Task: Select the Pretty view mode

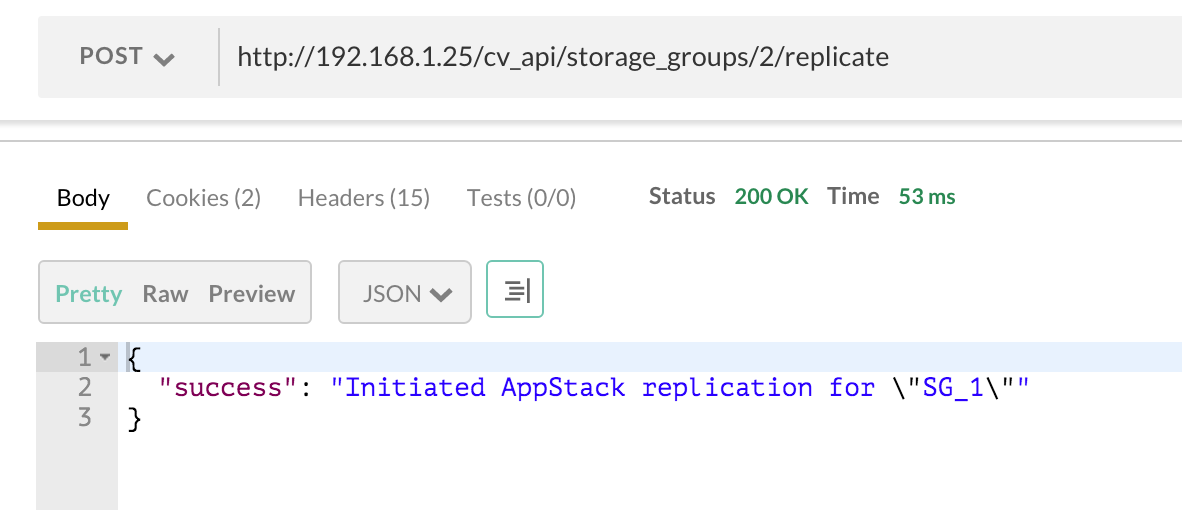Action: [x=89, y=294]
